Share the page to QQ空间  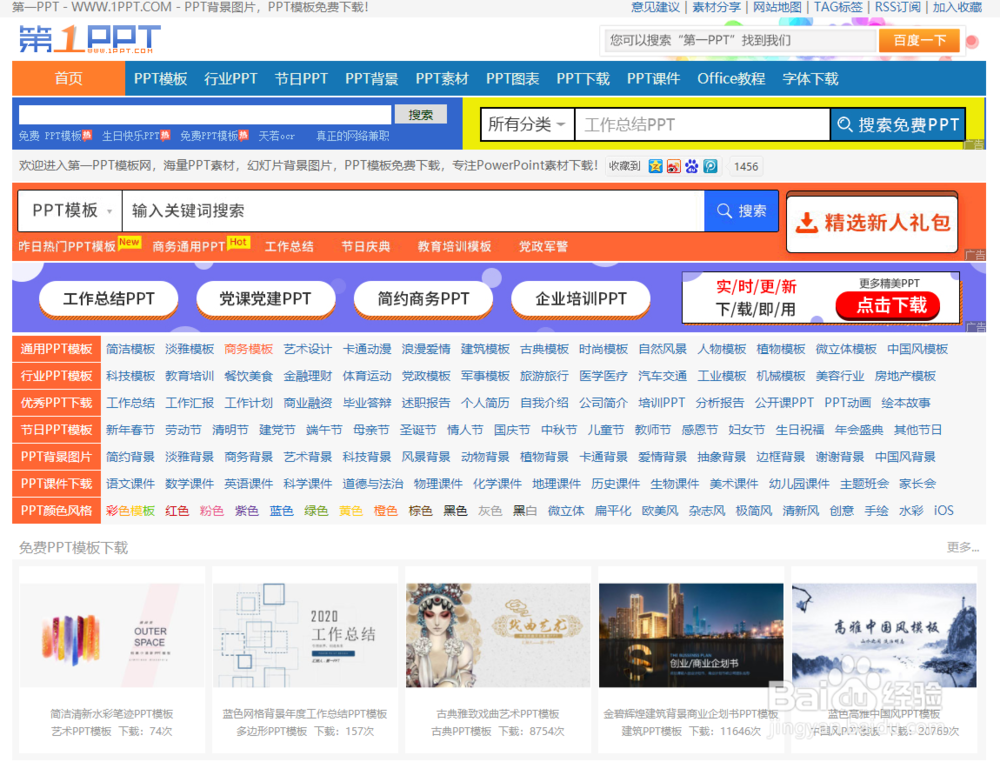(x=655, y=167)
